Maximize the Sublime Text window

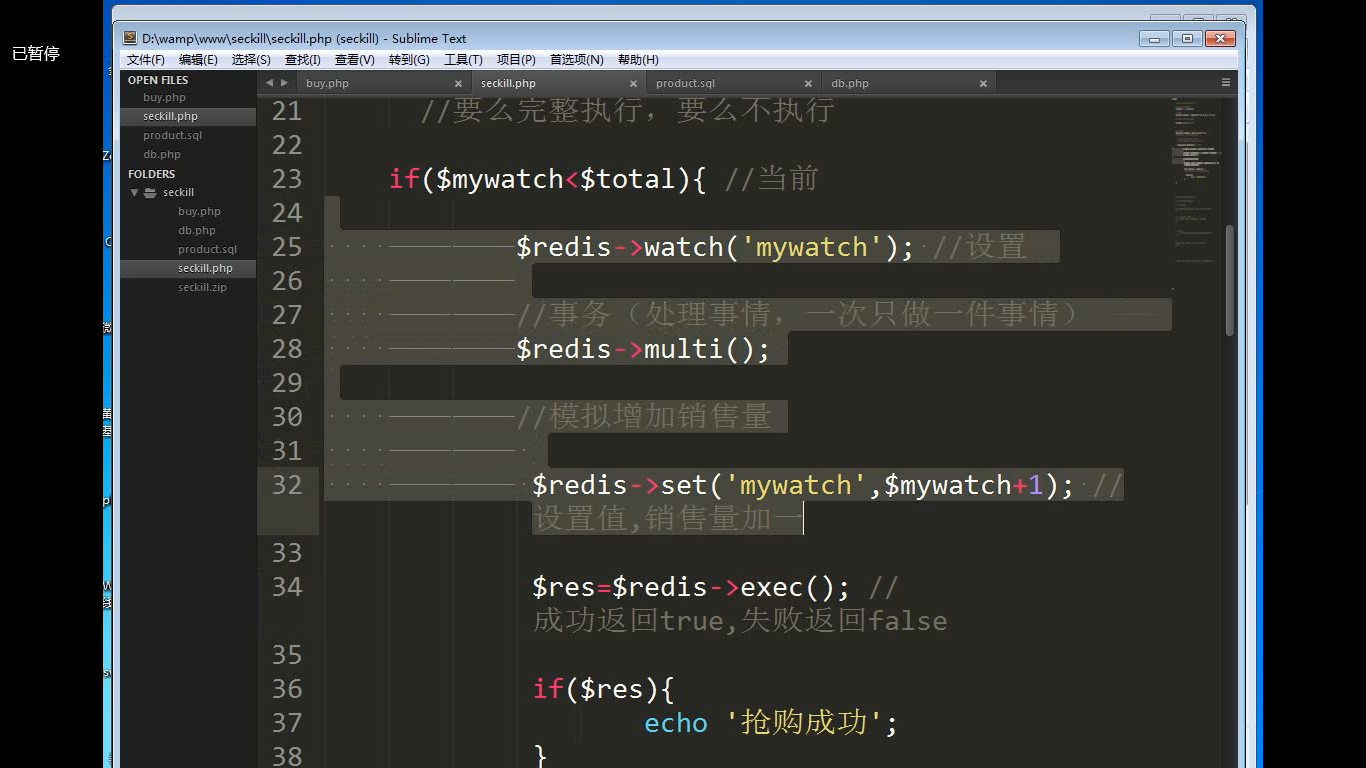pyautogui.click(x=1187, y=39)
